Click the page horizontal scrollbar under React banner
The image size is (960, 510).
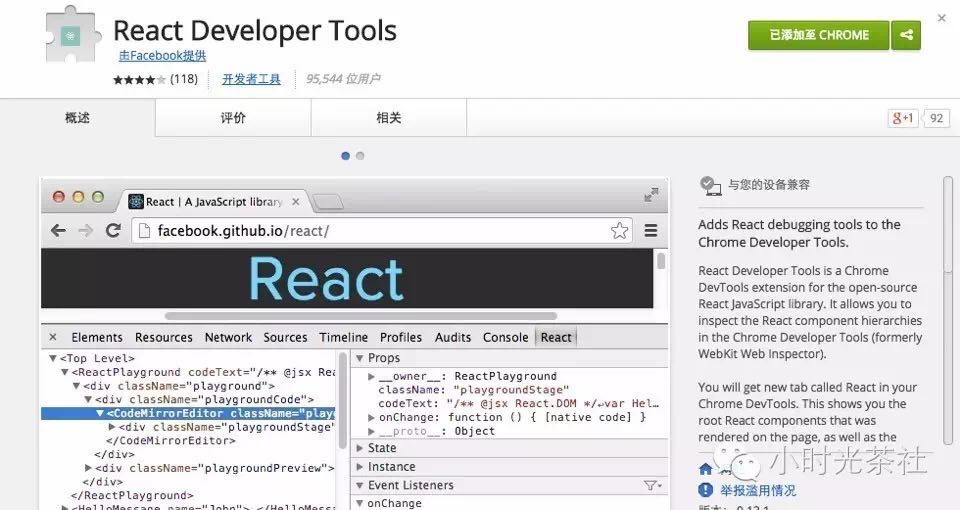click(x=361, y=316)
